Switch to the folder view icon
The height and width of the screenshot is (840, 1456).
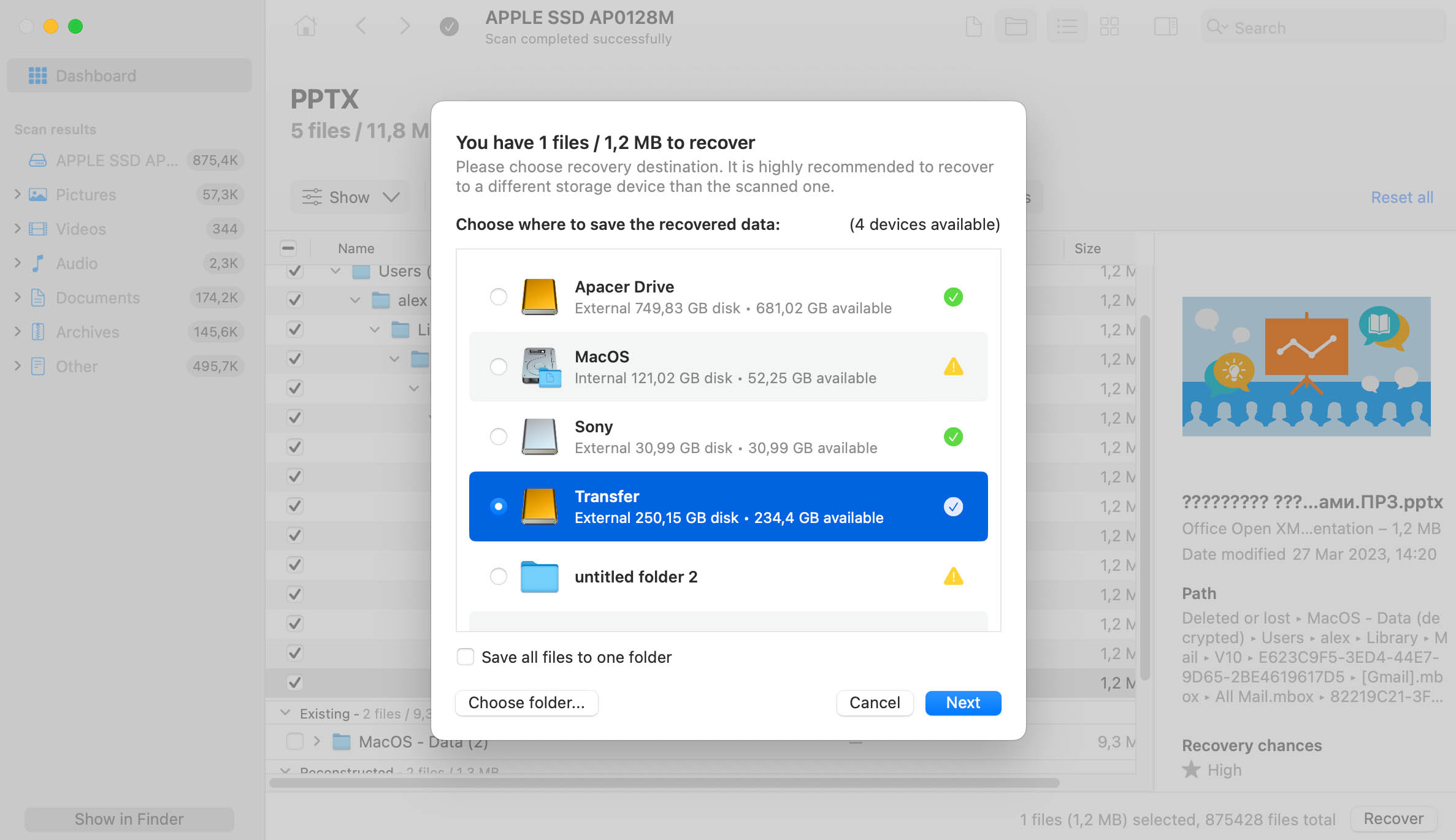tap(1016, 26)
